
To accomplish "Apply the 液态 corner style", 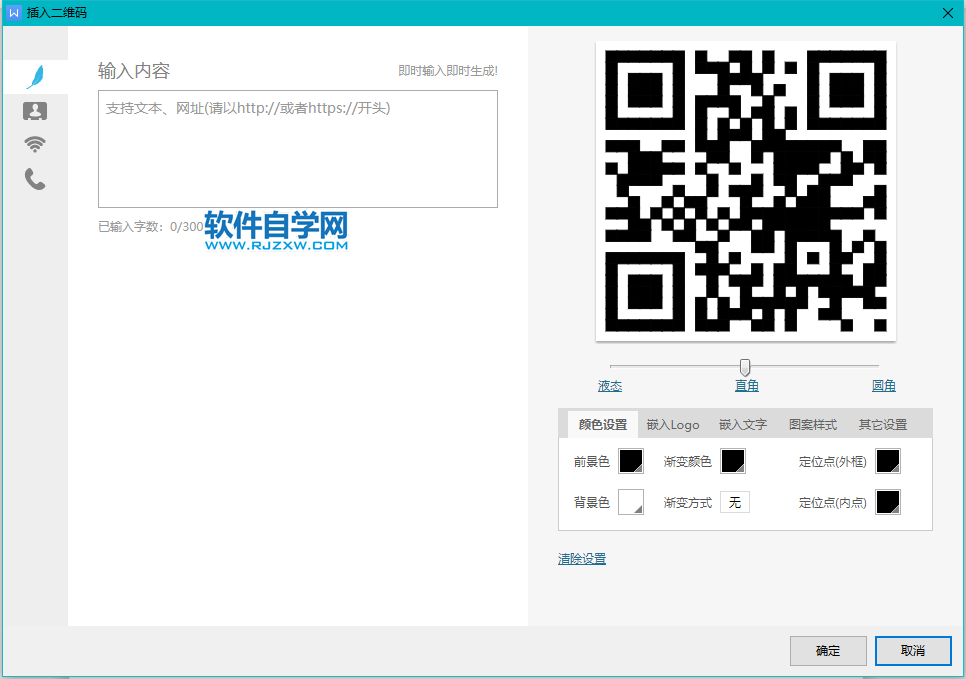I will pyautogui.click(x=610, y=385).
